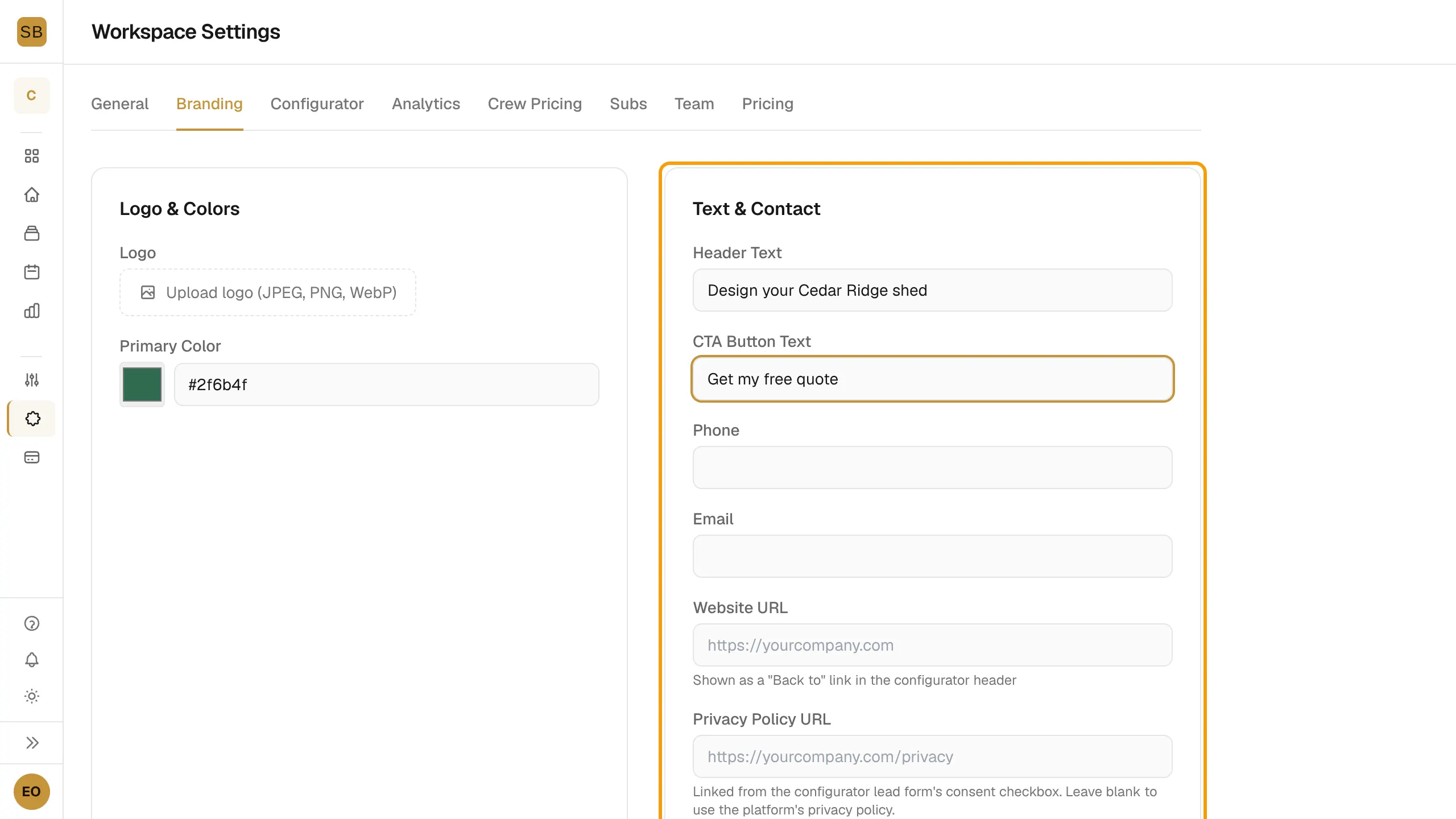Open the sliders configuration icon
Viewport: 1456px width, 819px height.
pyautogui.click(x=32, y=380)
